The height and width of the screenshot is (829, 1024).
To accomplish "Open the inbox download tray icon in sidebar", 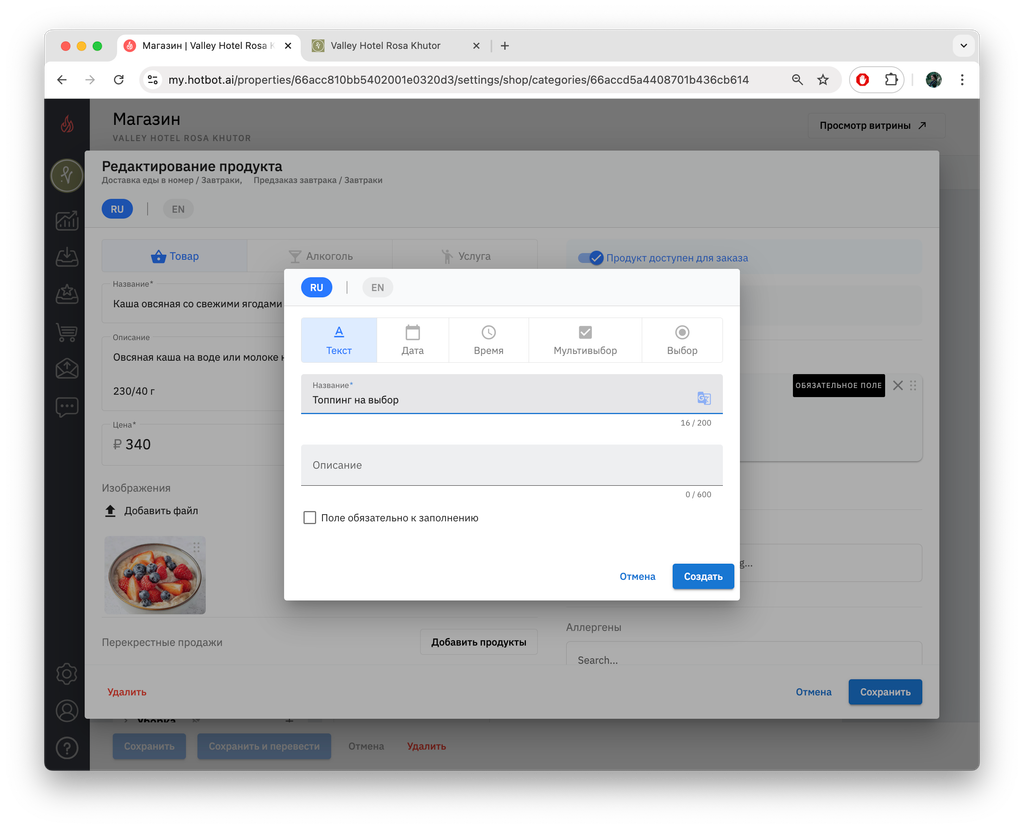I will click(x=67, y=257).
